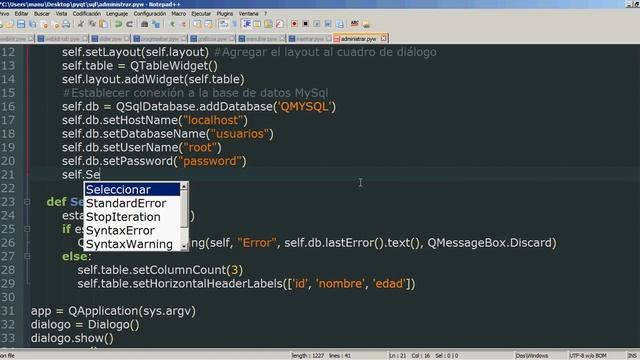Click the "length : 1227" status field
This screenshot has height=360, width=640.
coord(308,356)
